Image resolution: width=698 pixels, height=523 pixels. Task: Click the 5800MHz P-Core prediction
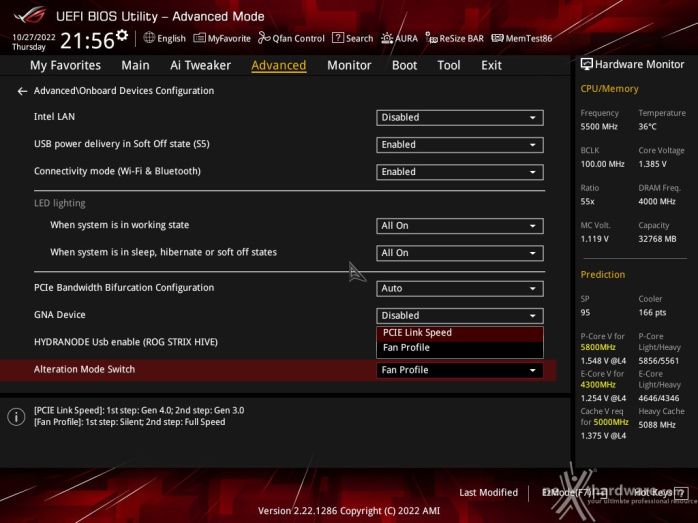point(598,347)
